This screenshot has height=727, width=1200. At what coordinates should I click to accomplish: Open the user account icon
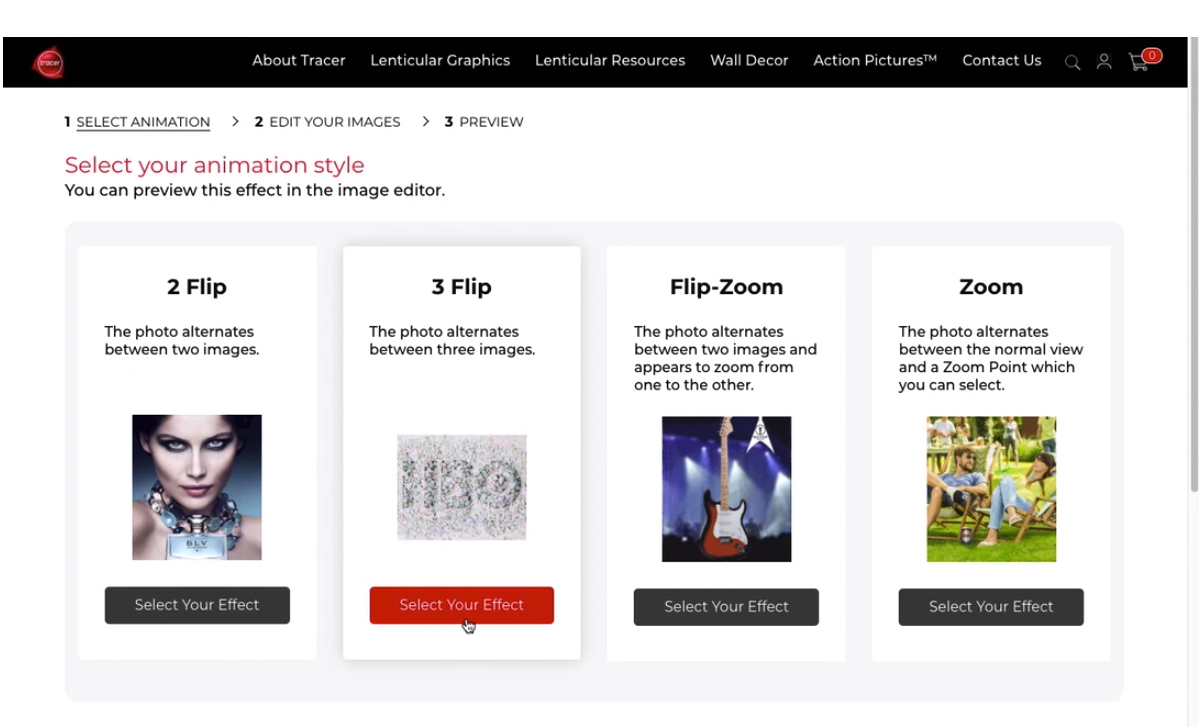[x=1104, y=62]
